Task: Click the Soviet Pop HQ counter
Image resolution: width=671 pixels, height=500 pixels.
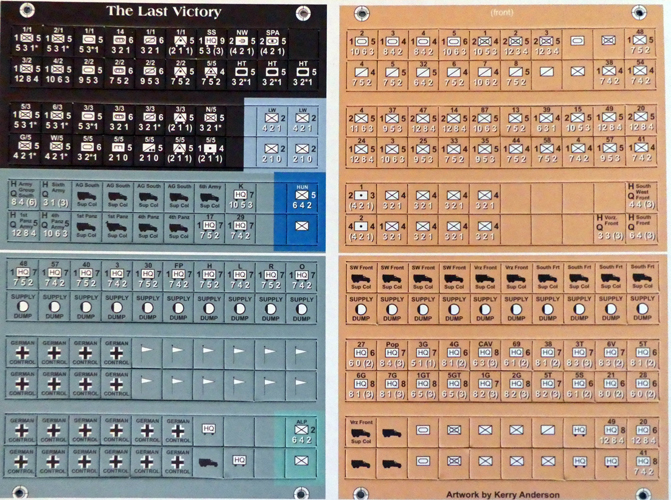Action: (392, 355)
